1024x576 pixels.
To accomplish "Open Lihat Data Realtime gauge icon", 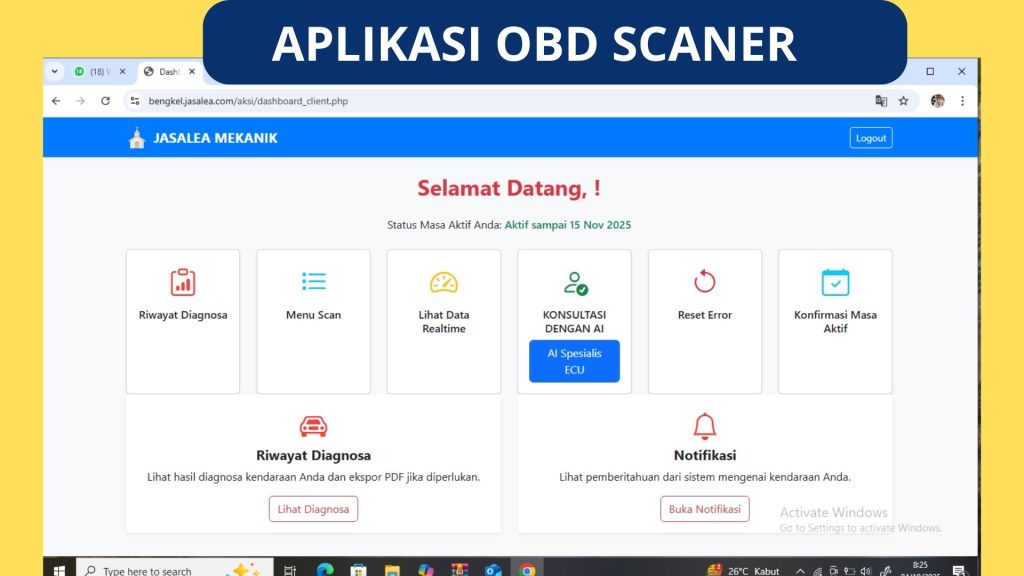I will [x=443, y=282].
